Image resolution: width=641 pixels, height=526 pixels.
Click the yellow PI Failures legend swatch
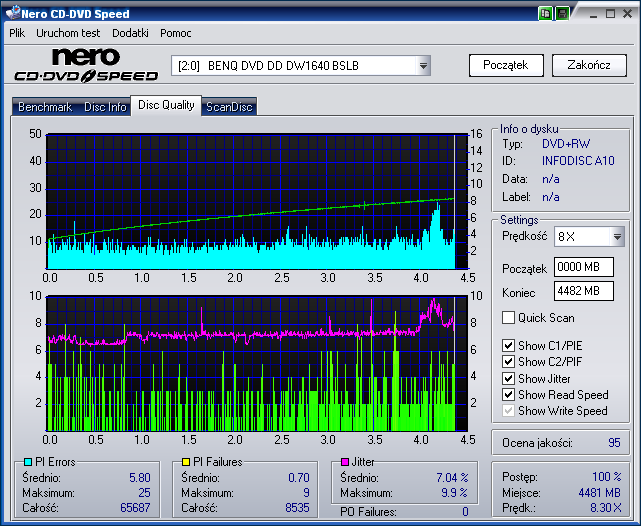[x=186, y=462]
